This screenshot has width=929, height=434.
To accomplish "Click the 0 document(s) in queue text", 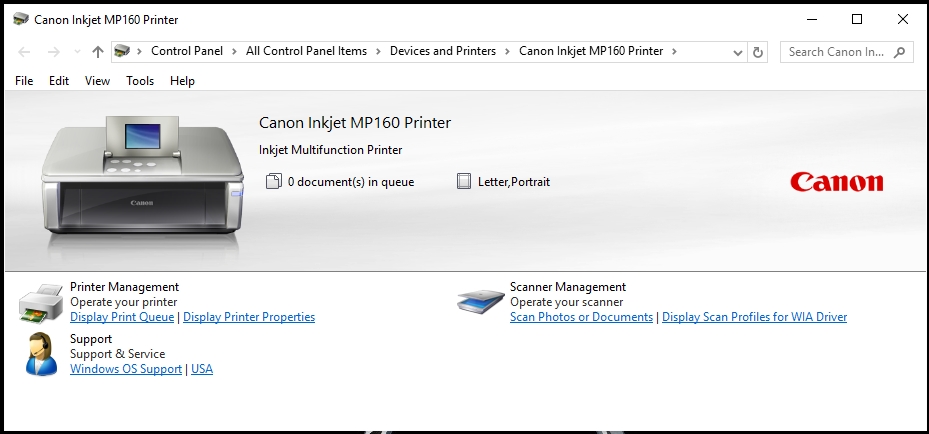I will [x=351, y=182].
